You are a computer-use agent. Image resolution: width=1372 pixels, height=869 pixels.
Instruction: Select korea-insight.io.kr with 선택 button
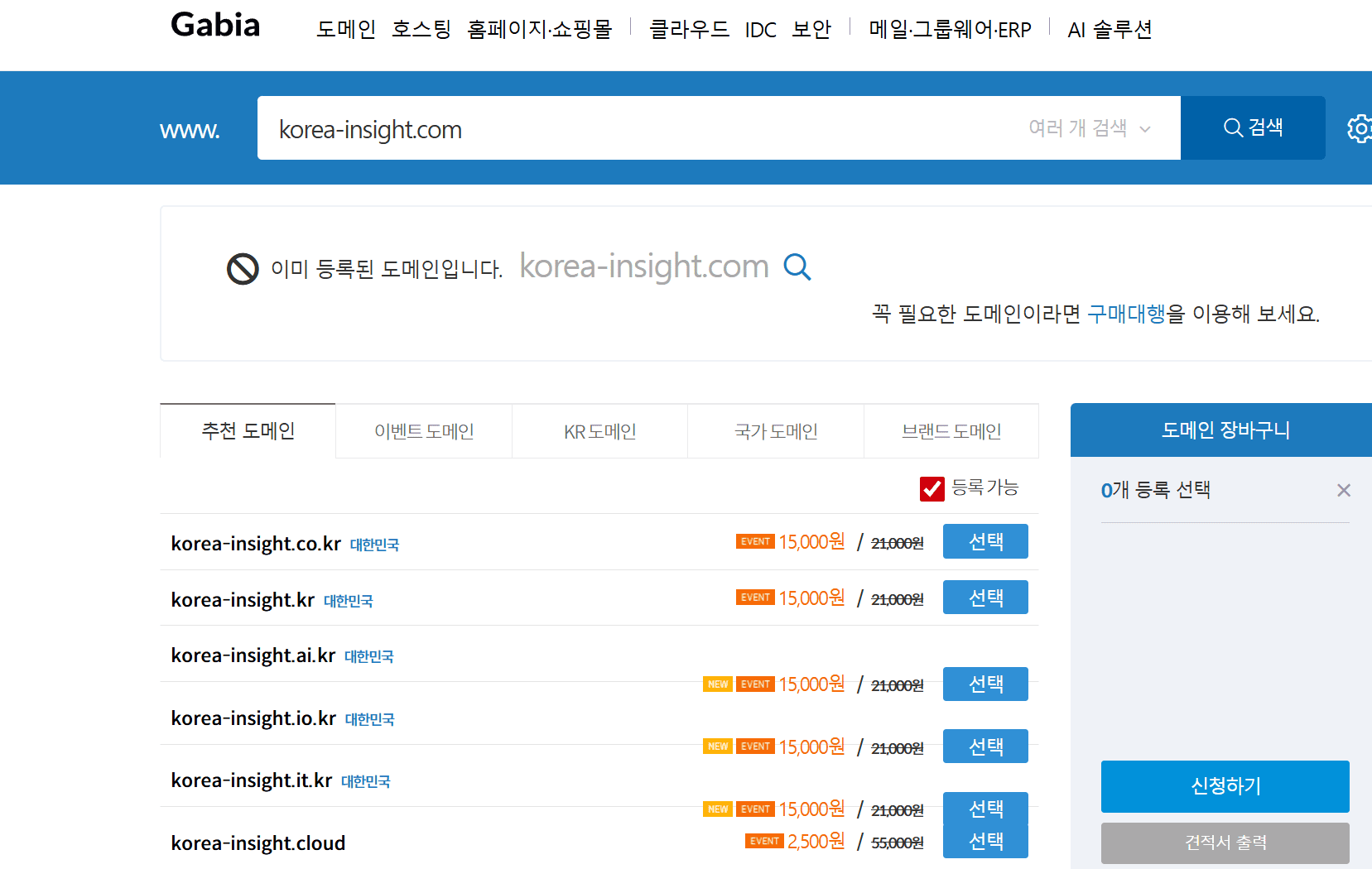click(985, 746)
